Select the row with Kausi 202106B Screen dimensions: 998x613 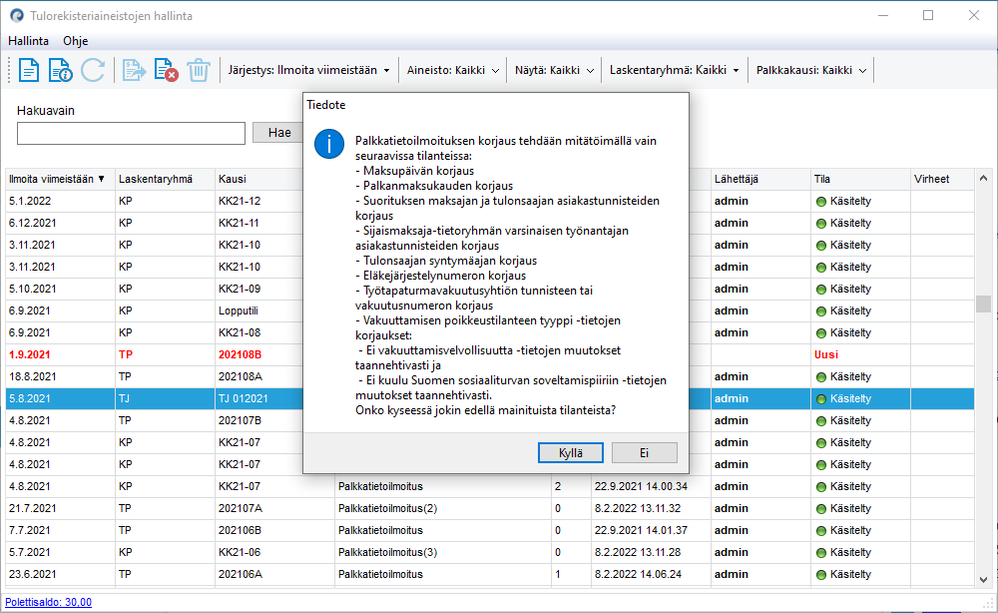coord(490,530)
